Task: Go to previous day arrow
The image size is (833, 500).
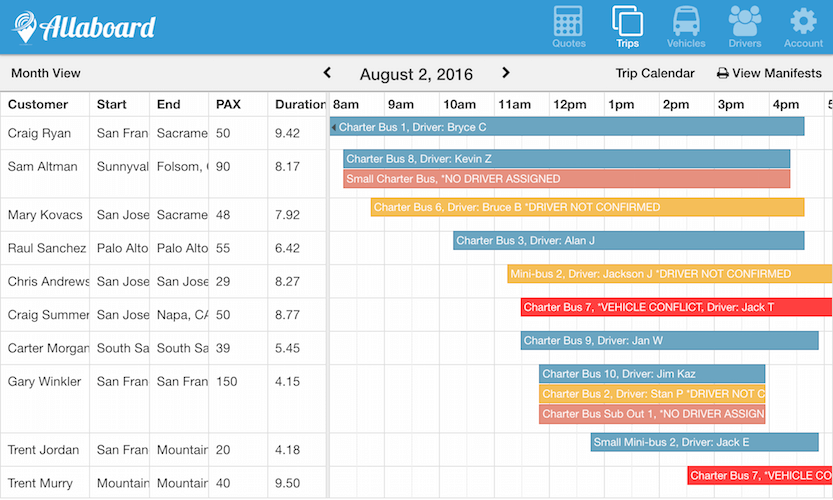Action: 327,73
